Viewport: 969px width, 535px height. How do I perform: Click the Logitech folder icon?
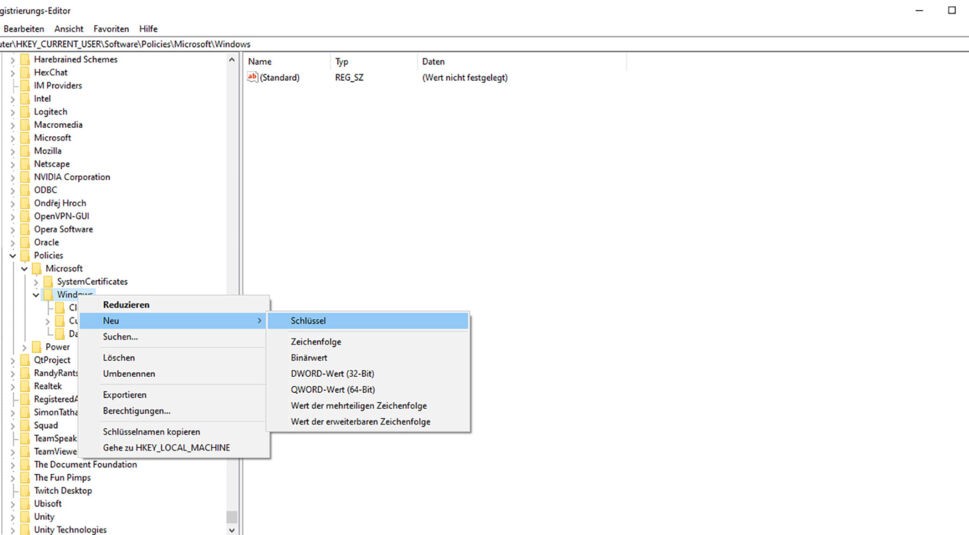point(25,112)
